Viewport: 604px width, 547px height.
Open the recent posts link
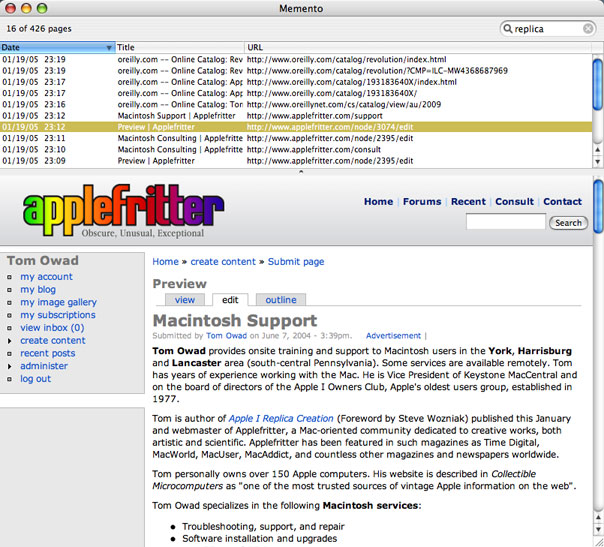tap(48, 353)
